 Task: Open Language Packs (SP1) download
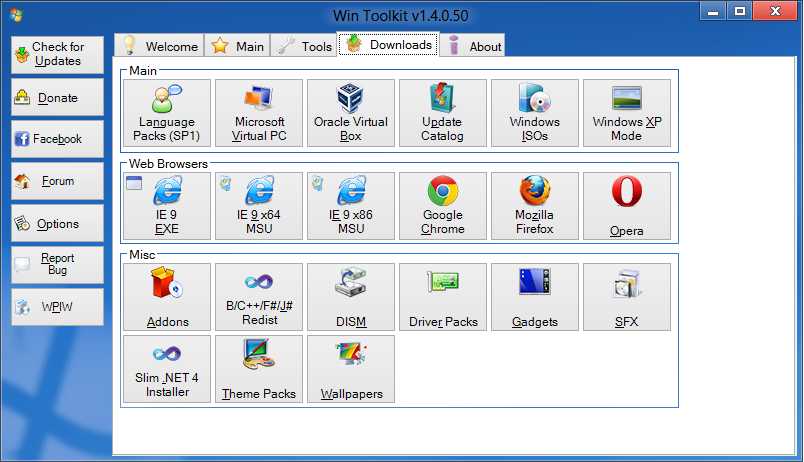(167, 113)
